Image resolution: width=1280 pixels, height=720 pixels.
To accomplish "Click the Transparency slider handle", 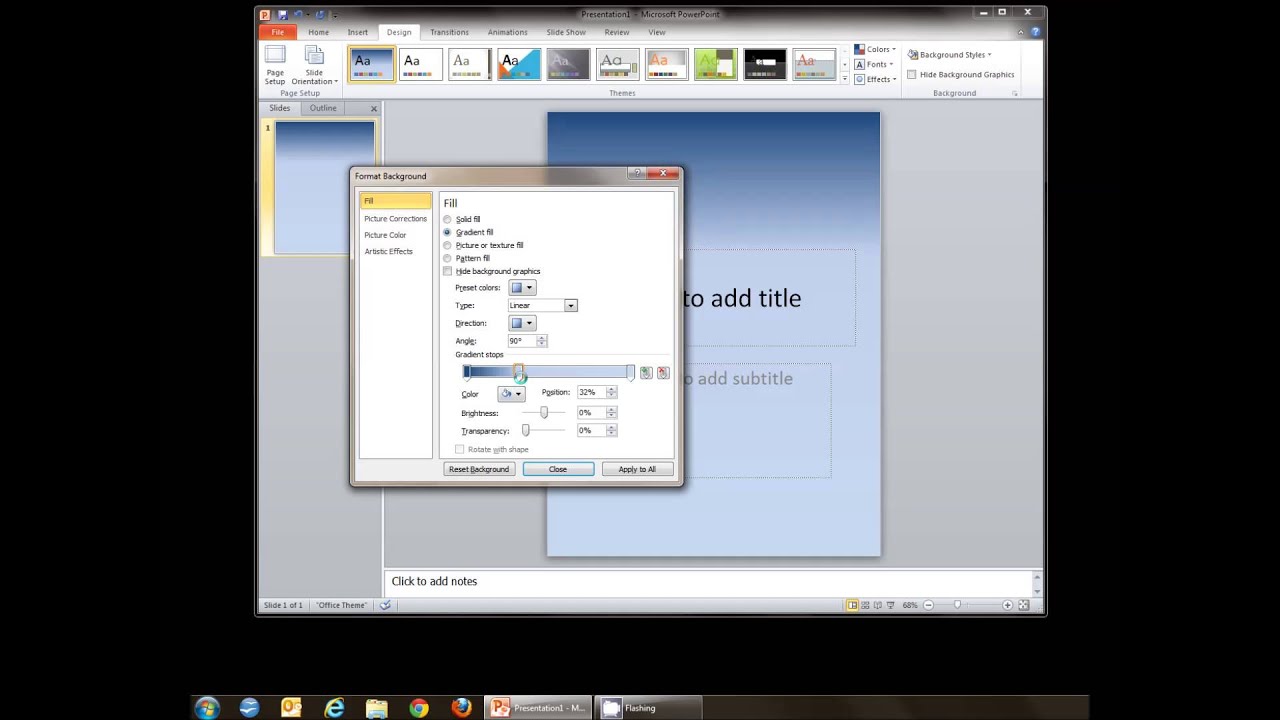I will click(x=526, y=430).
